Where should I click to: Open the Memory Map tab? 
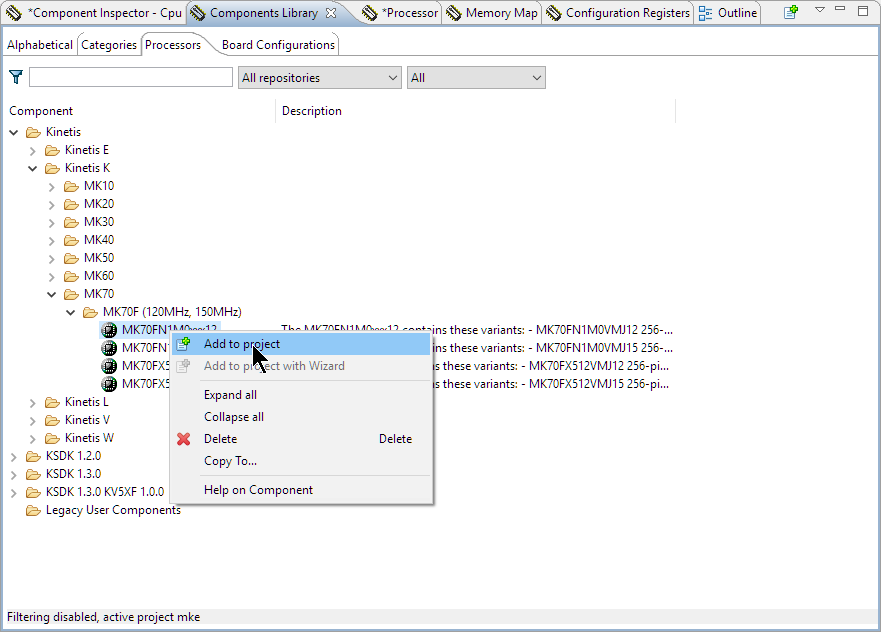pos(493,13)
